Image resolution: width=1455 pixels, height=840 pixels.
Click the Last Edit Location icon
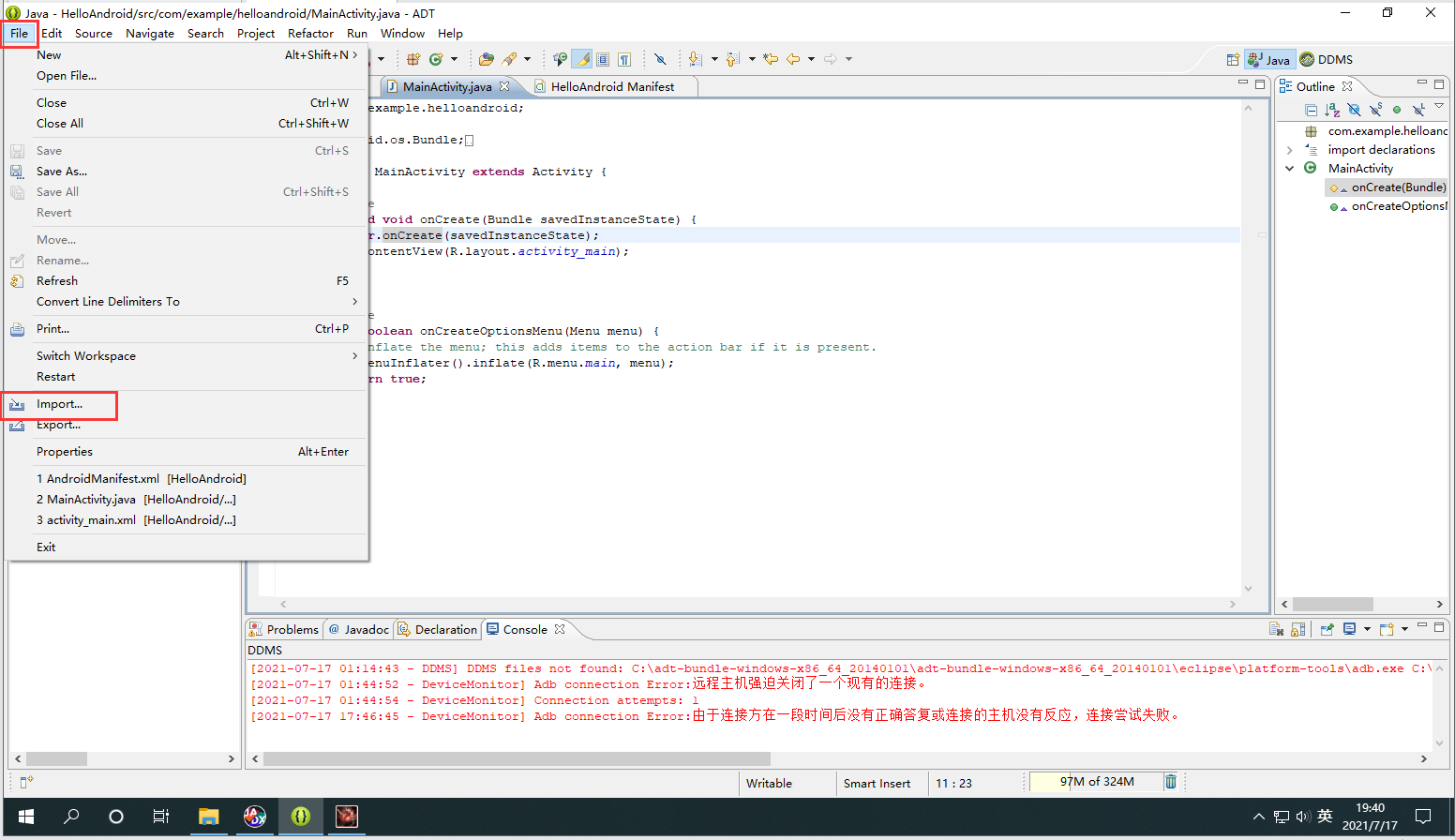coord(771,59)
